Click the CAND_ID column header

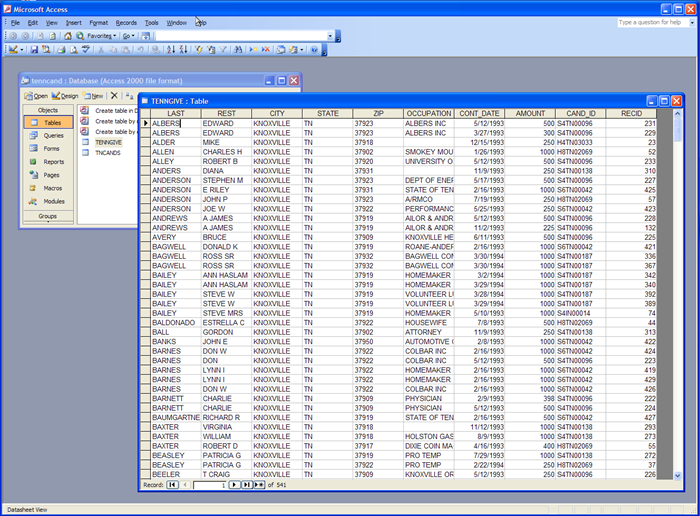coord(581,113)
